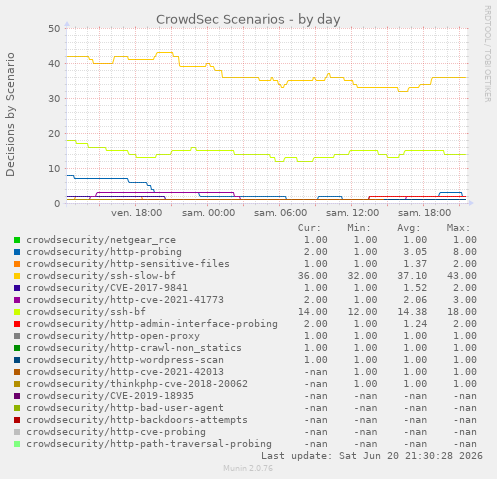Click the lime ssh-bf legend swatch

point(17,312)
